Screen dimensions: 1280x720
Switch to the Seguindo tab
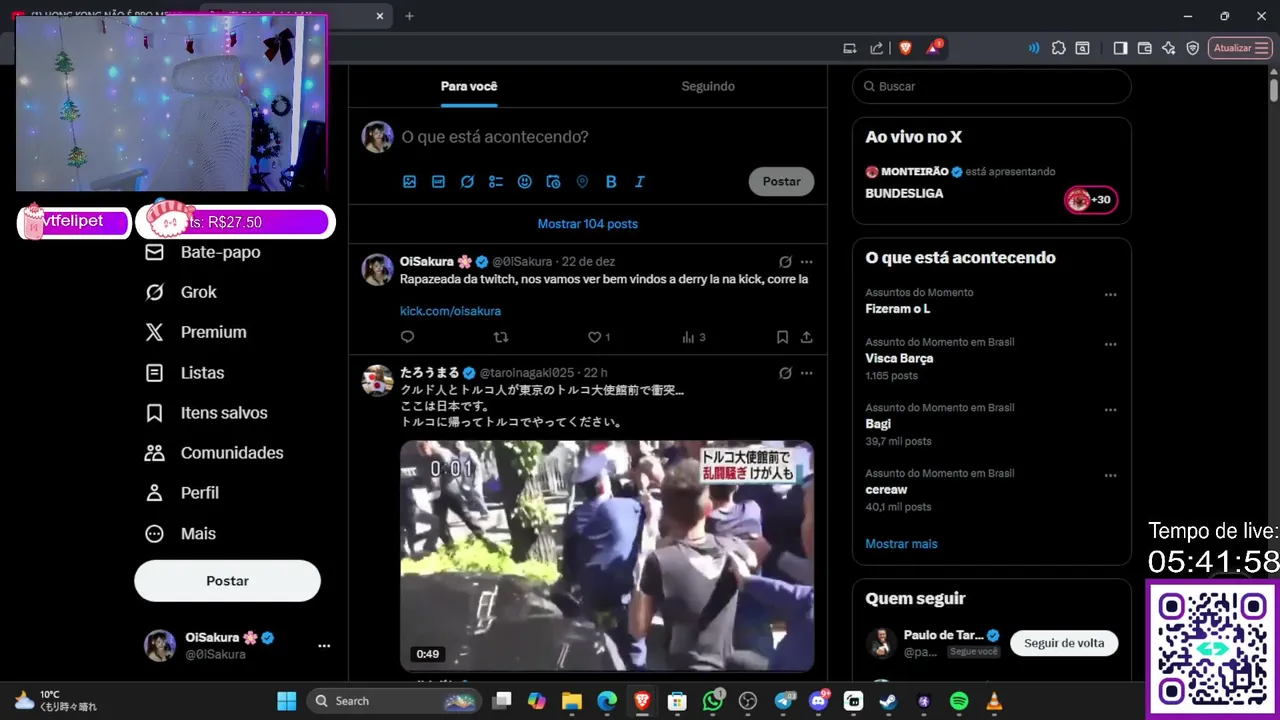tap(708, 86)
